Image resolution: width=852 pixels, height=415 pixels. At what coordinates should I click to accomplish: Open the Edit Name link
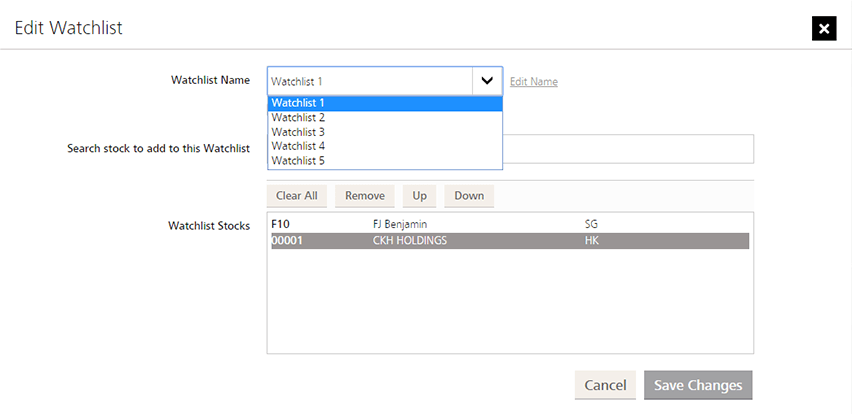coord(533,82)
